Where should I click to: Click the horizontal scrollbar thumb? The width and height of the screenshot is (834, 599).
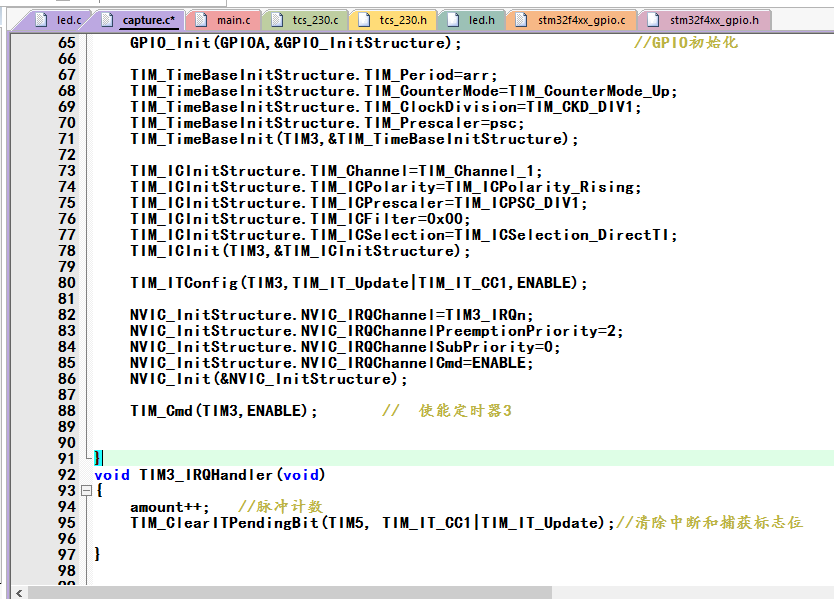point(290,593)
